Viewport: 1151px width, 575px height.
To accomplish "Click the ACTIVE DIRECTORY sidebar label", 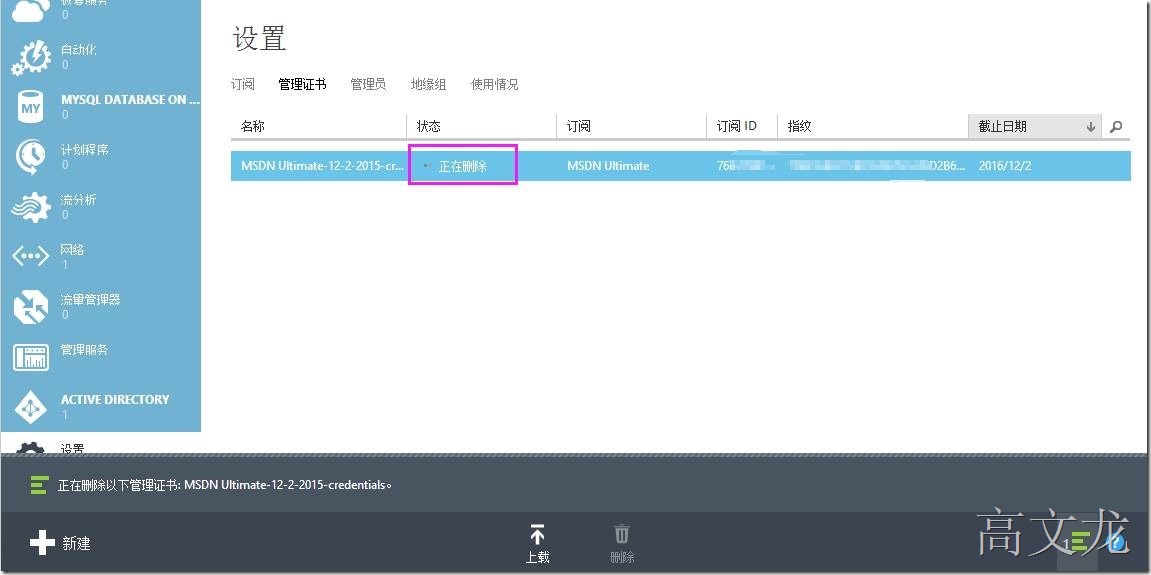I will click(x=115, y=399).
